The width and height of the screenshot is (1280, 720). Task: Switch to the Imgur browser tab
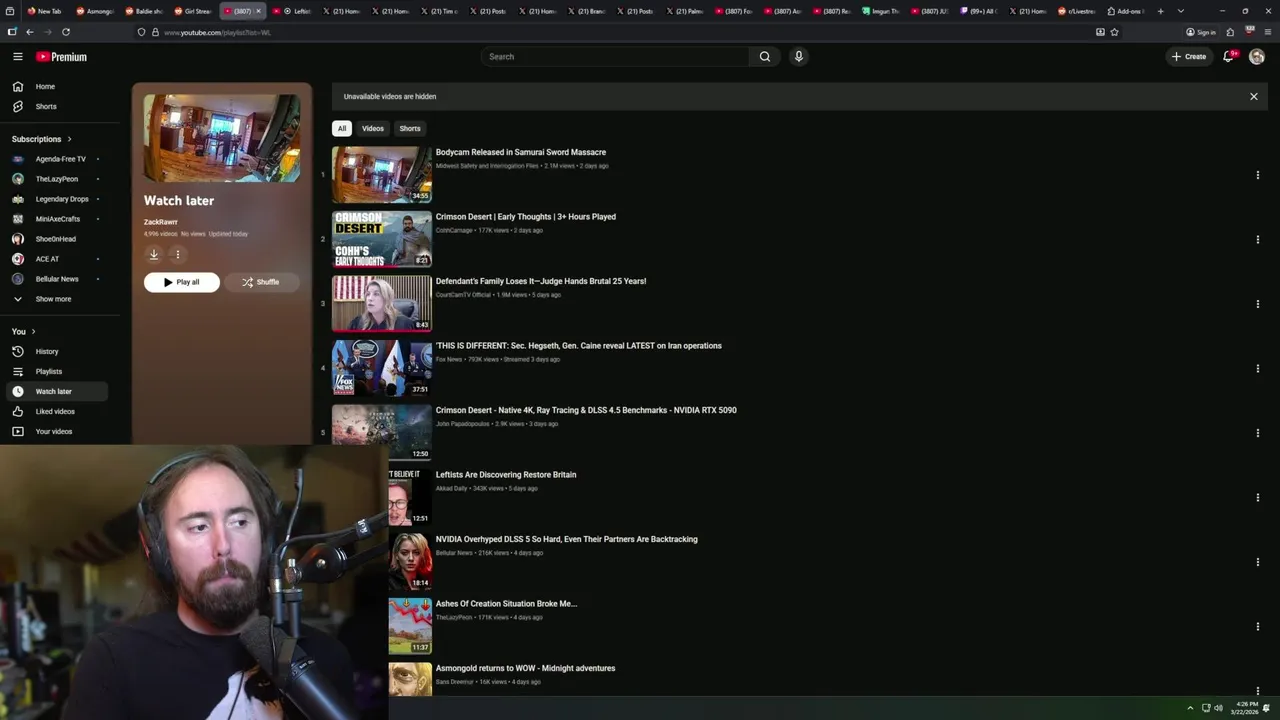(x=882, y=11)
